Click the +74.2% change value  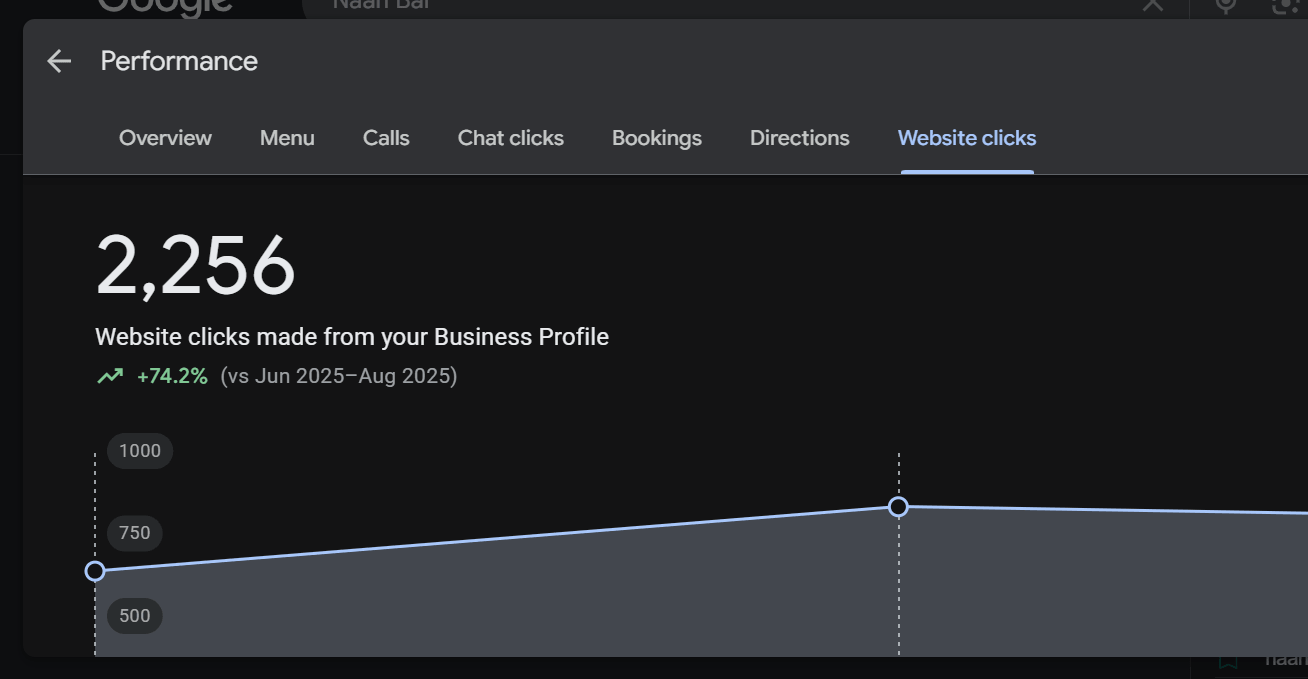coord(172,376)
